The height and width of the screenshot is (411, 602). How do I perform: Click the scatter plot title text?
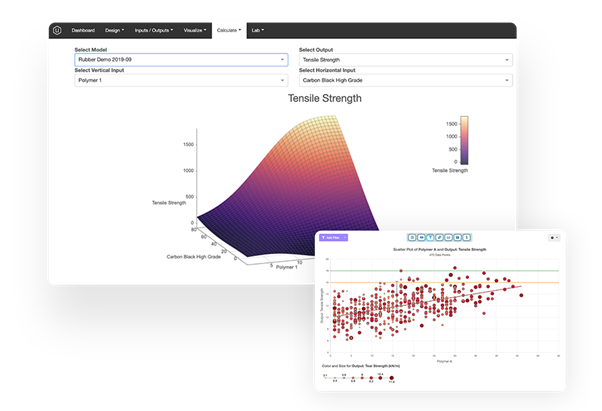coord(440,249)
